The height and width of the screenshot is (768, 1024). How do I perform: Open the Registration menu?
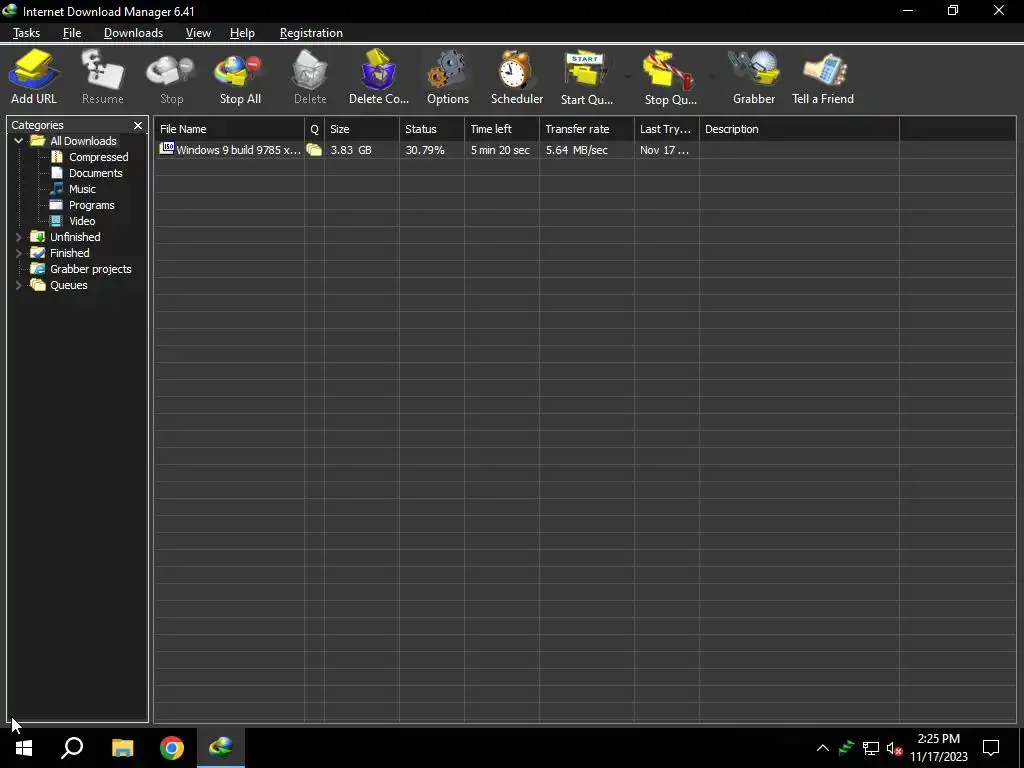(x=311, y=33)
